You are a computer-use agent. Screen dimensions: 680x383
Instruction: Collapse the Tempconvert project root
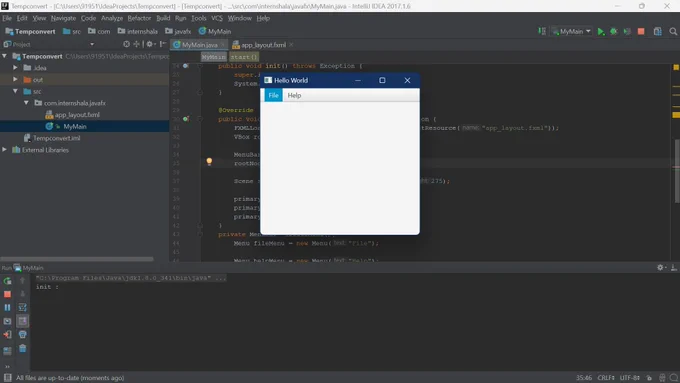[5, 56]
